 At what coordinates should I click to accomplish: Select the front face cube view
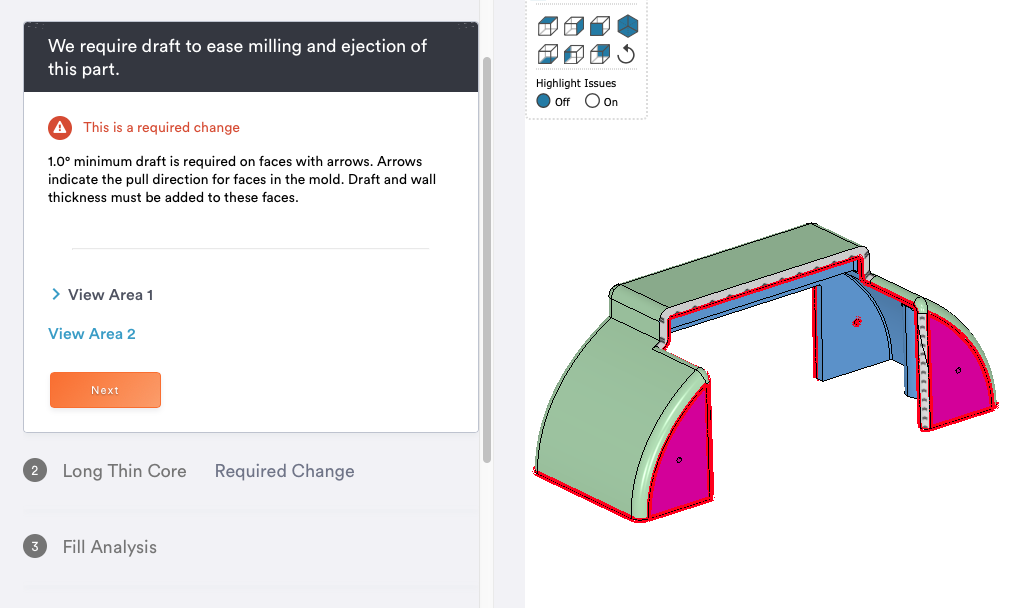pyautogui.click(x=600, y=26)
